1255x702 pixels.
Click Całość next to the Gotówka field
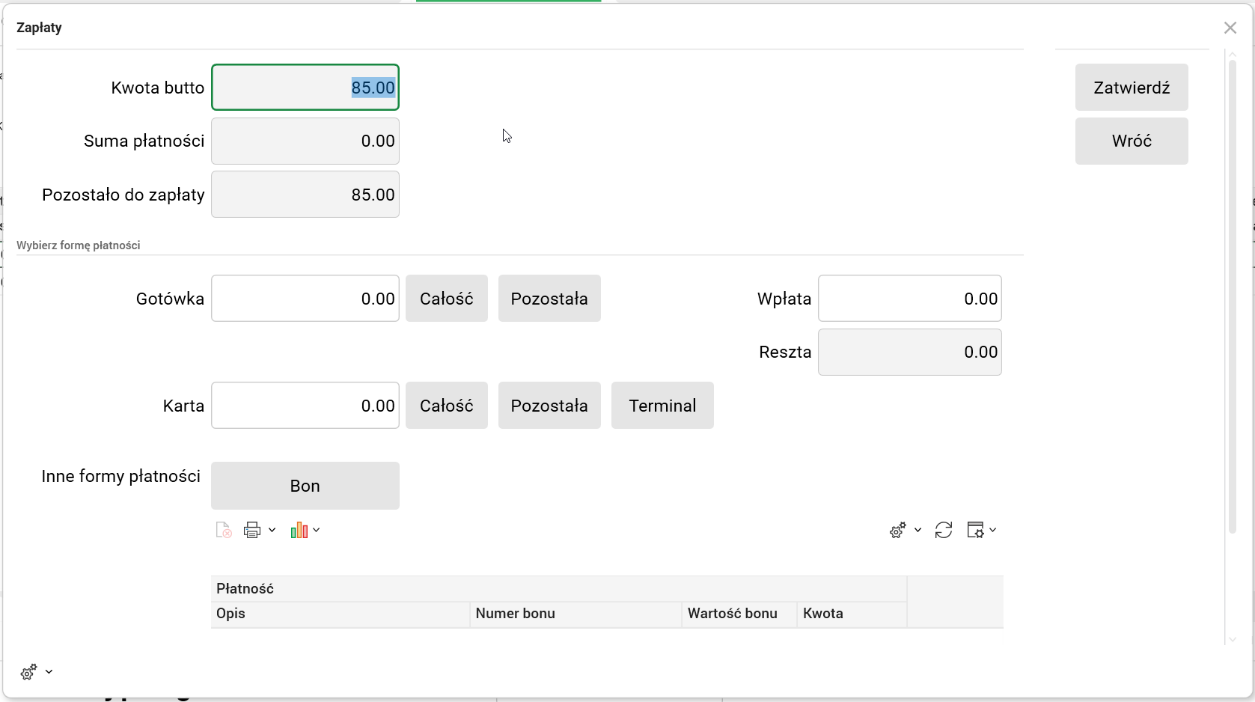(x=446, y=299)
